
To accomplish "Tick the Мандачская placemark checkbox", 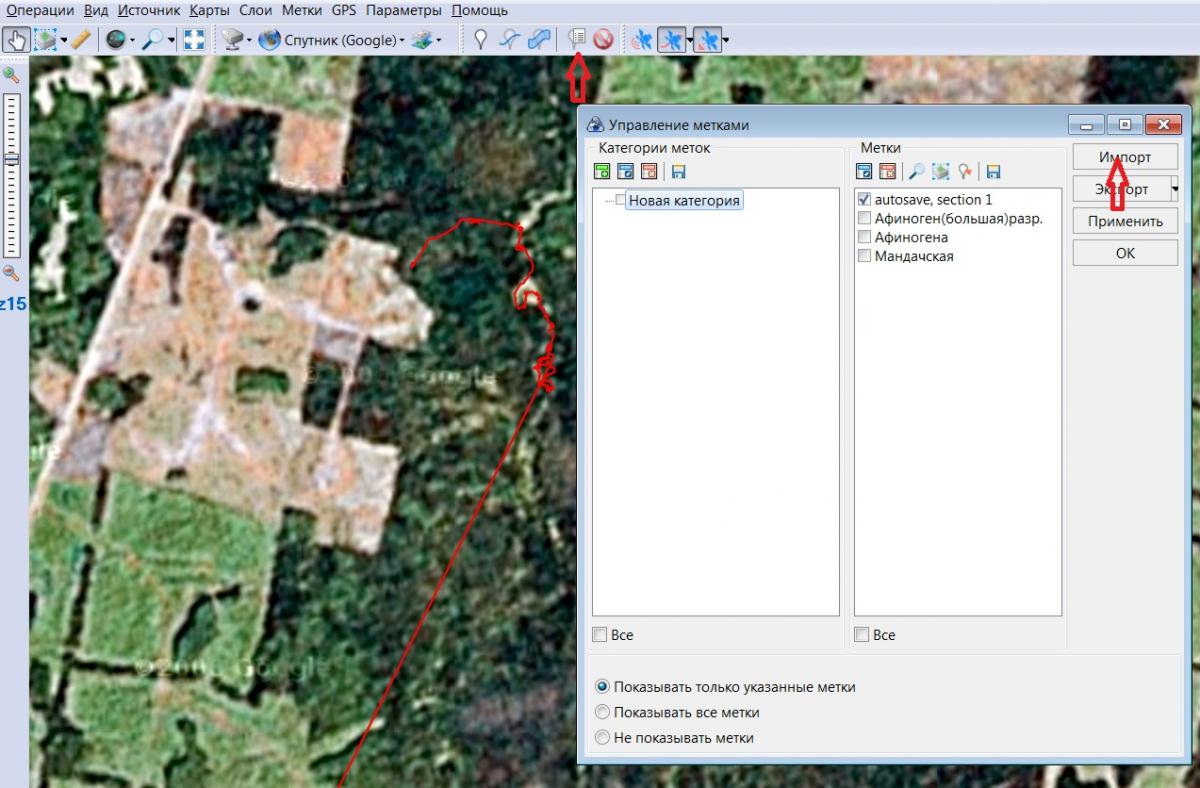I will coord(864,257).
